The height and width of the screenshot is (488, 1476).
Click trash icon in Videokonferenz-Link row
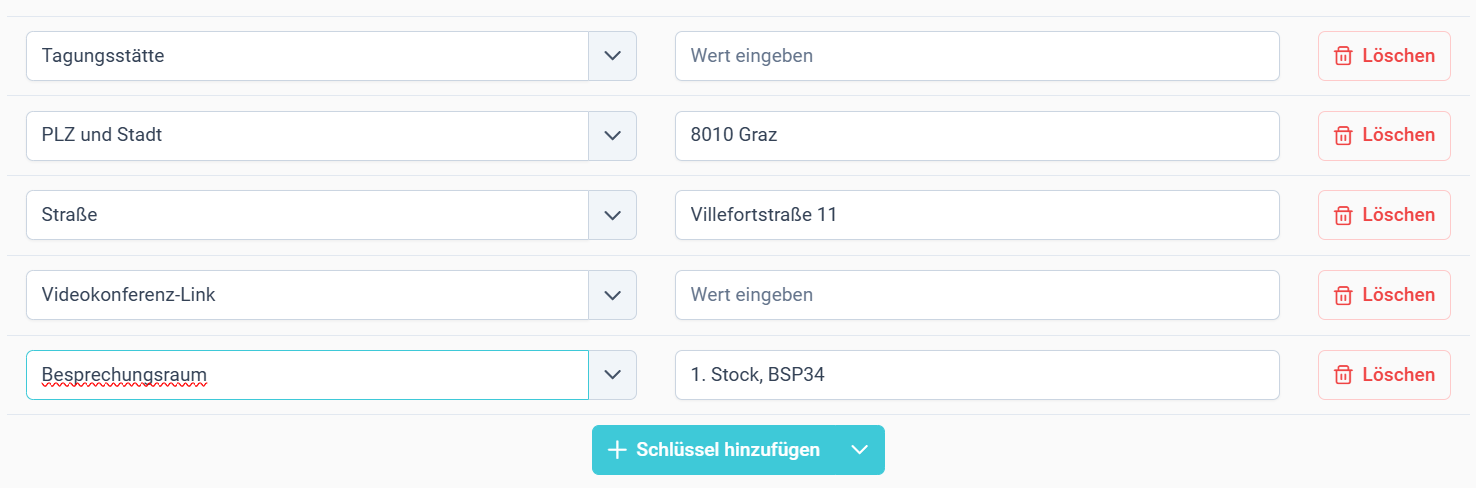[1344, 295]
